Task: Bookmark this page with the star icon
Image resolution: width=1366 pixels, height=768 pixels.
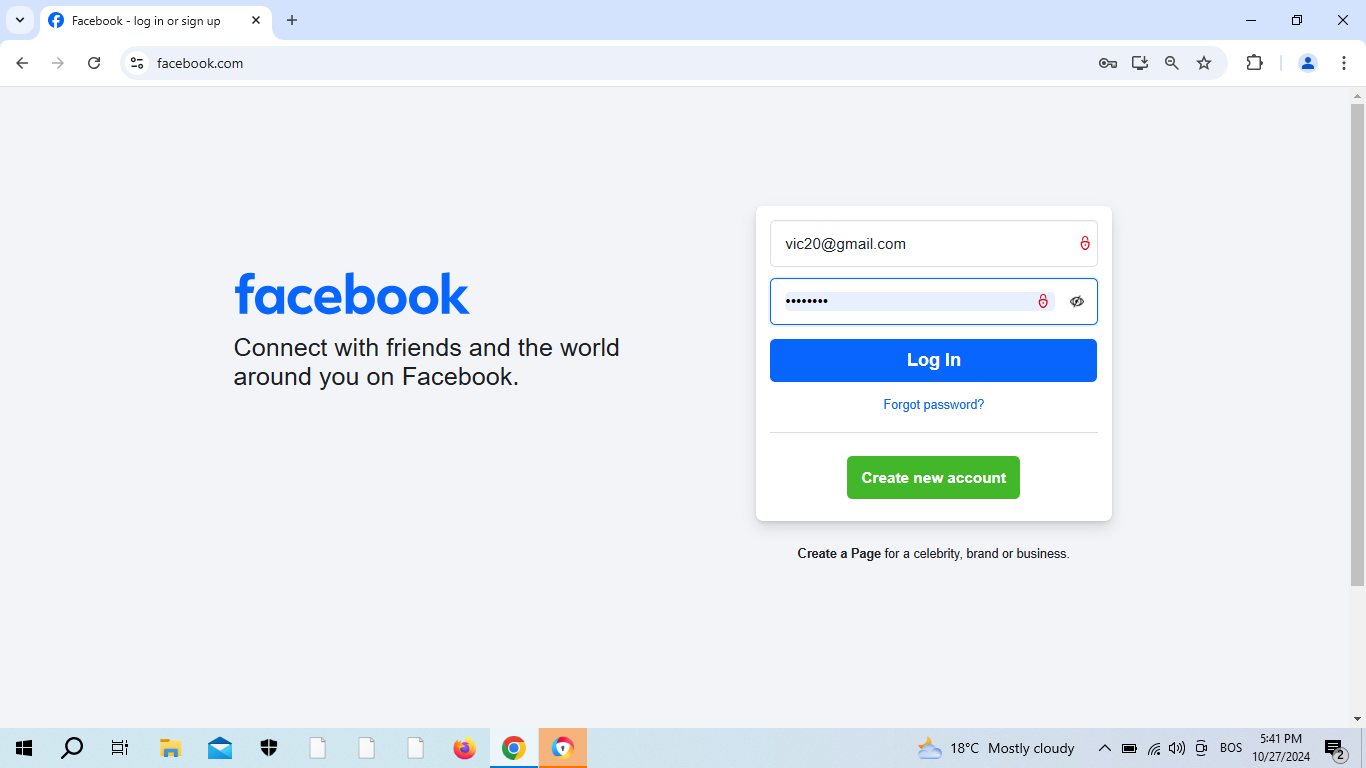Action: pyautogui.click(x=1204, y=63)
